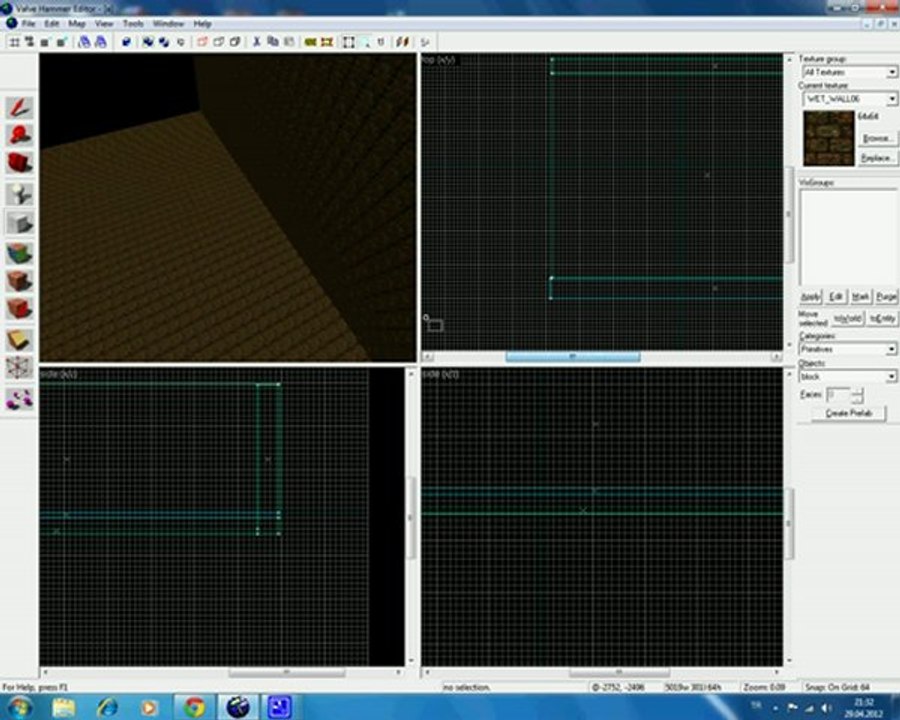Select the Path tool
The width and height of the screenshot is (900, 720).
(x=19, y=398)
